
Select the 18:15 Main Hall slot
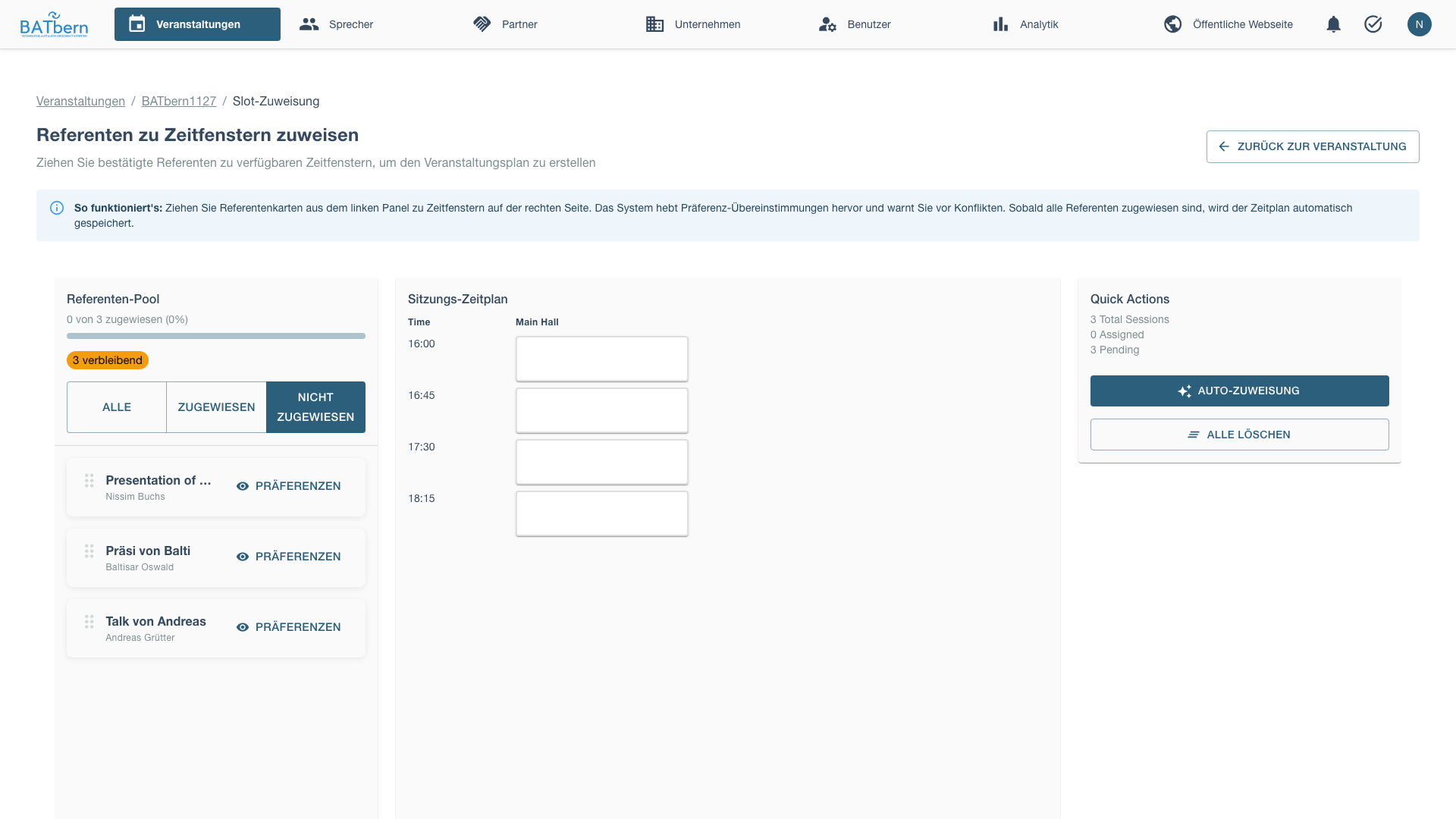pyautogui.click(x=602, y=513)
